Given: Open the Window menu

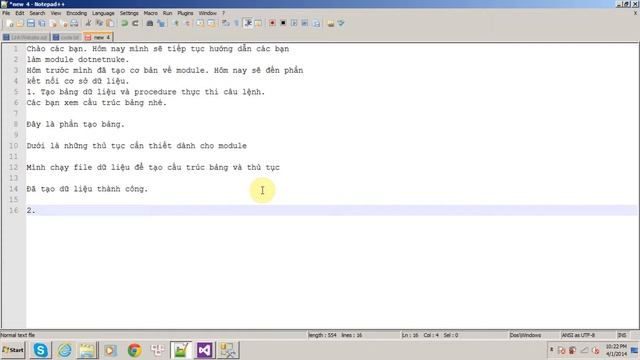Looking at the screenshot, I should (207, 13).
